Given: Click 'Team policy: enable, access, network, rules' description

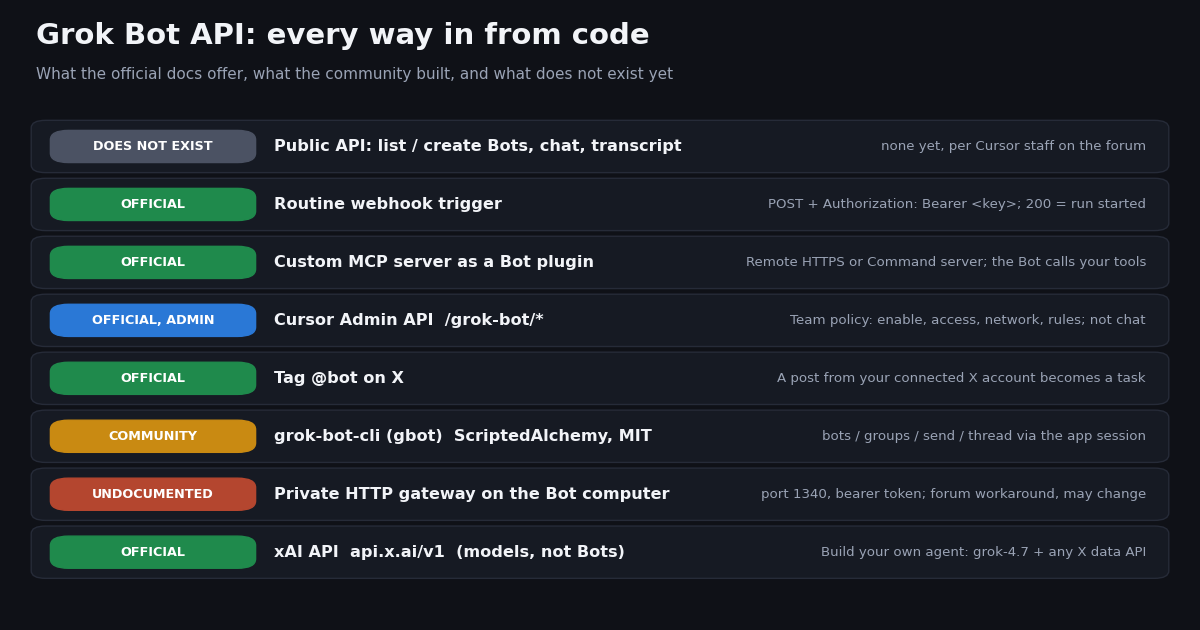Looking at the screenshot, I should (x=968, y=320).
